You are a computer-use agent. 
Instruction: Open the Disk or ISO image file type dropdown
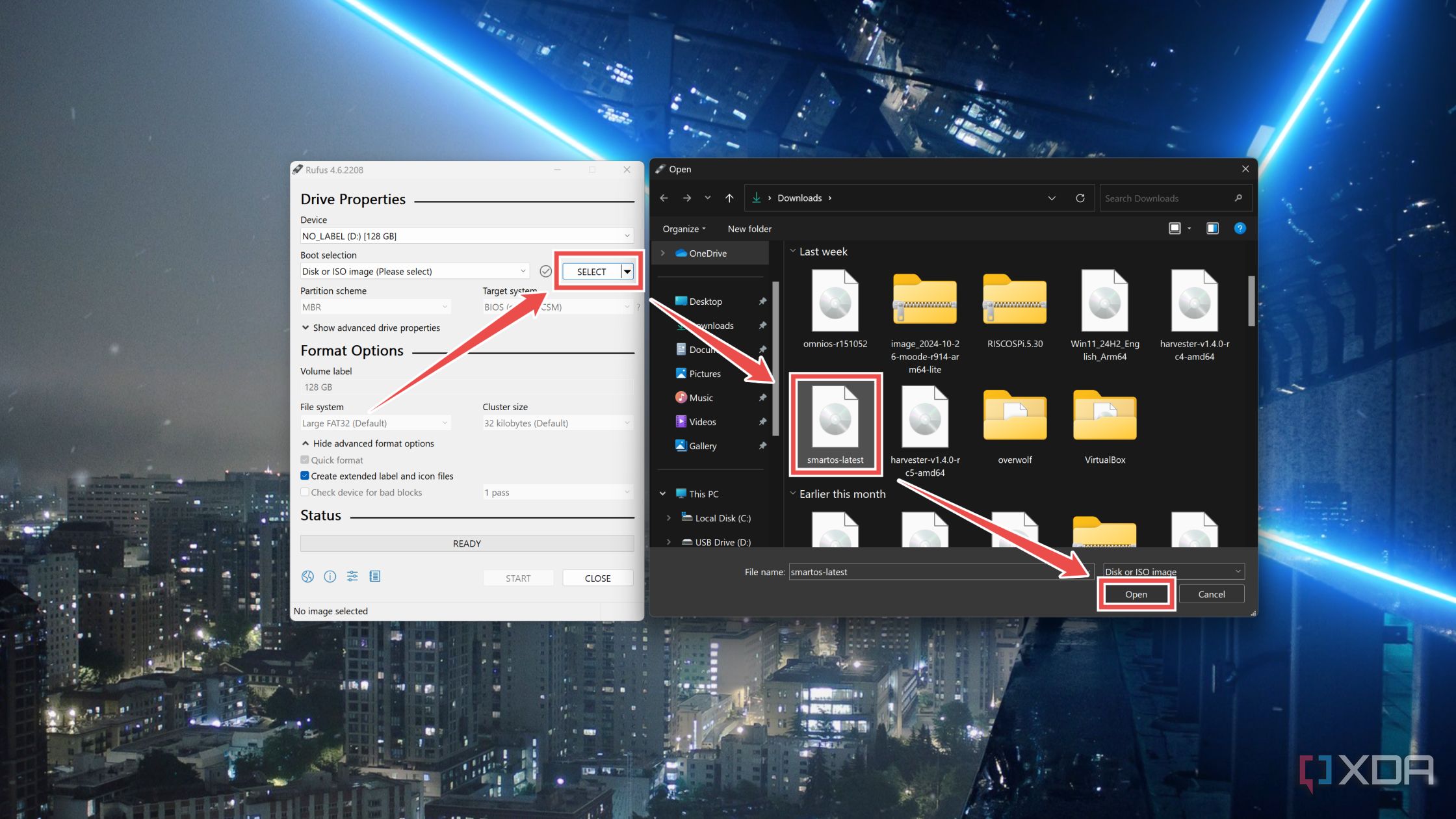[x=1236, y=571]
